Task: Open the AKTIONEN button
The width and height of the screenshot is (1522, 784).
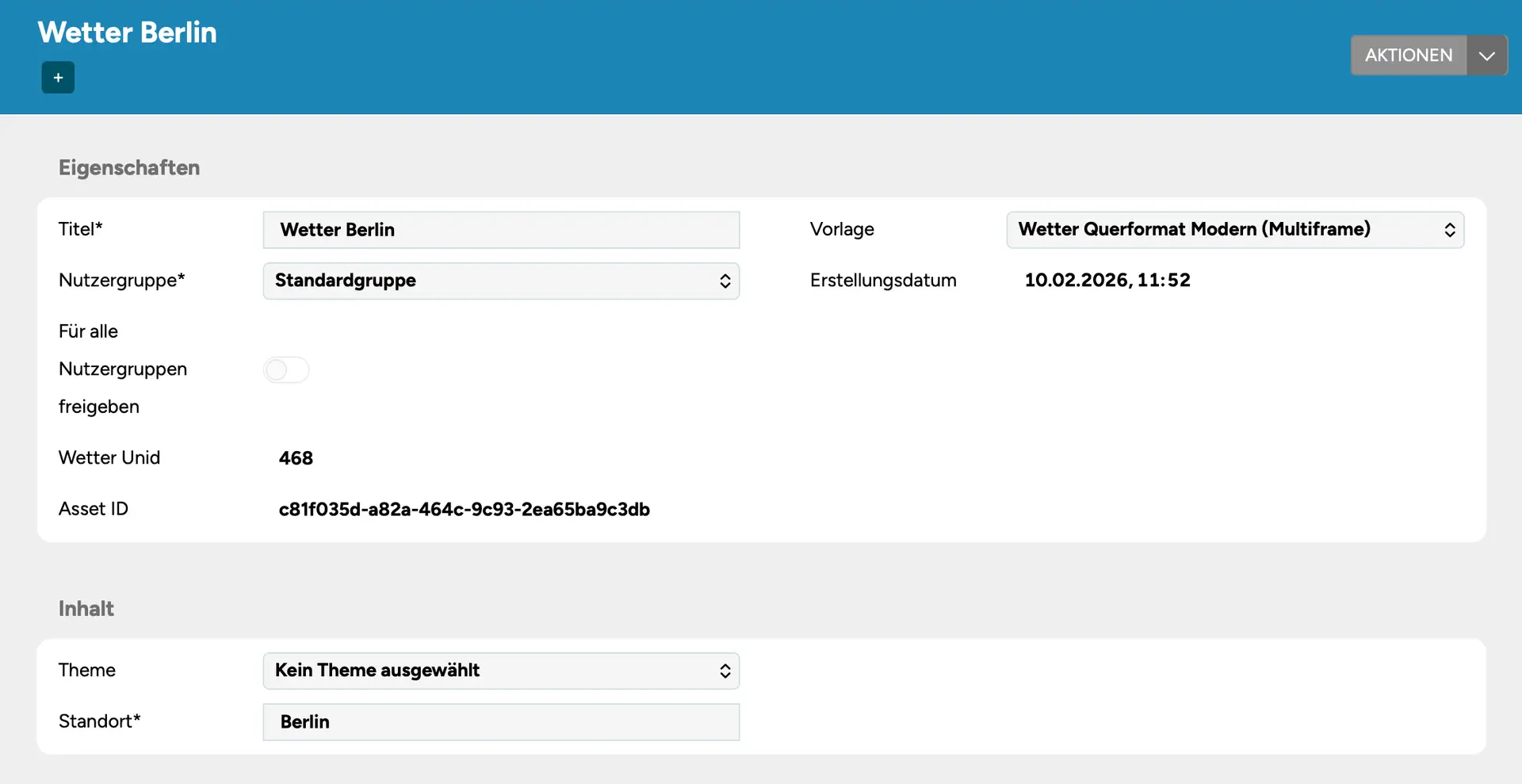Action: [x=1409, y=55]
